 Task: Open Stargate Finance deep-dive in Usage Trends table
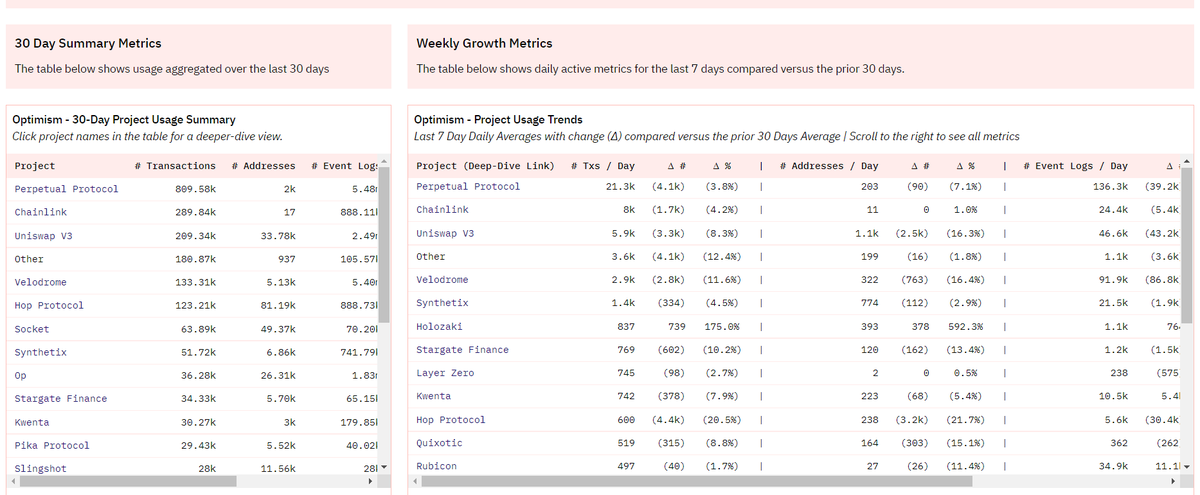coord(462,350)
